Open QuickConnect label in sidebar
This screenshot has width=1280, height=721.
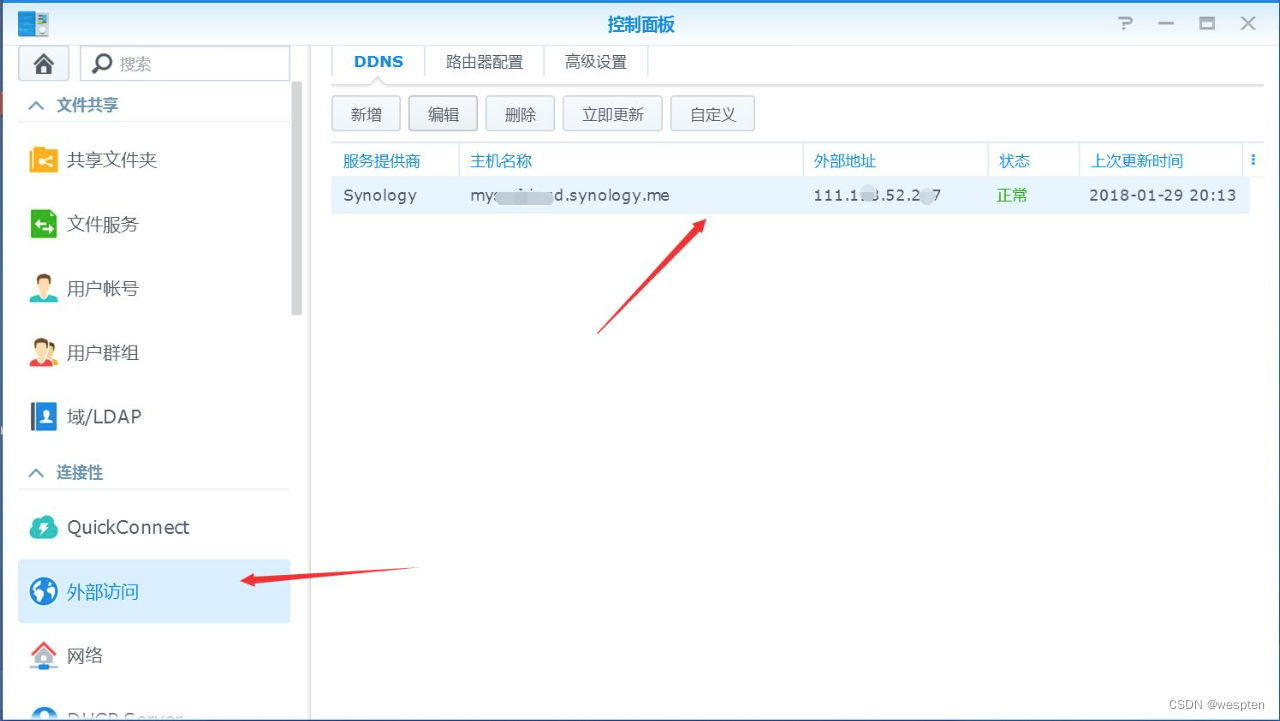[128, 527]
